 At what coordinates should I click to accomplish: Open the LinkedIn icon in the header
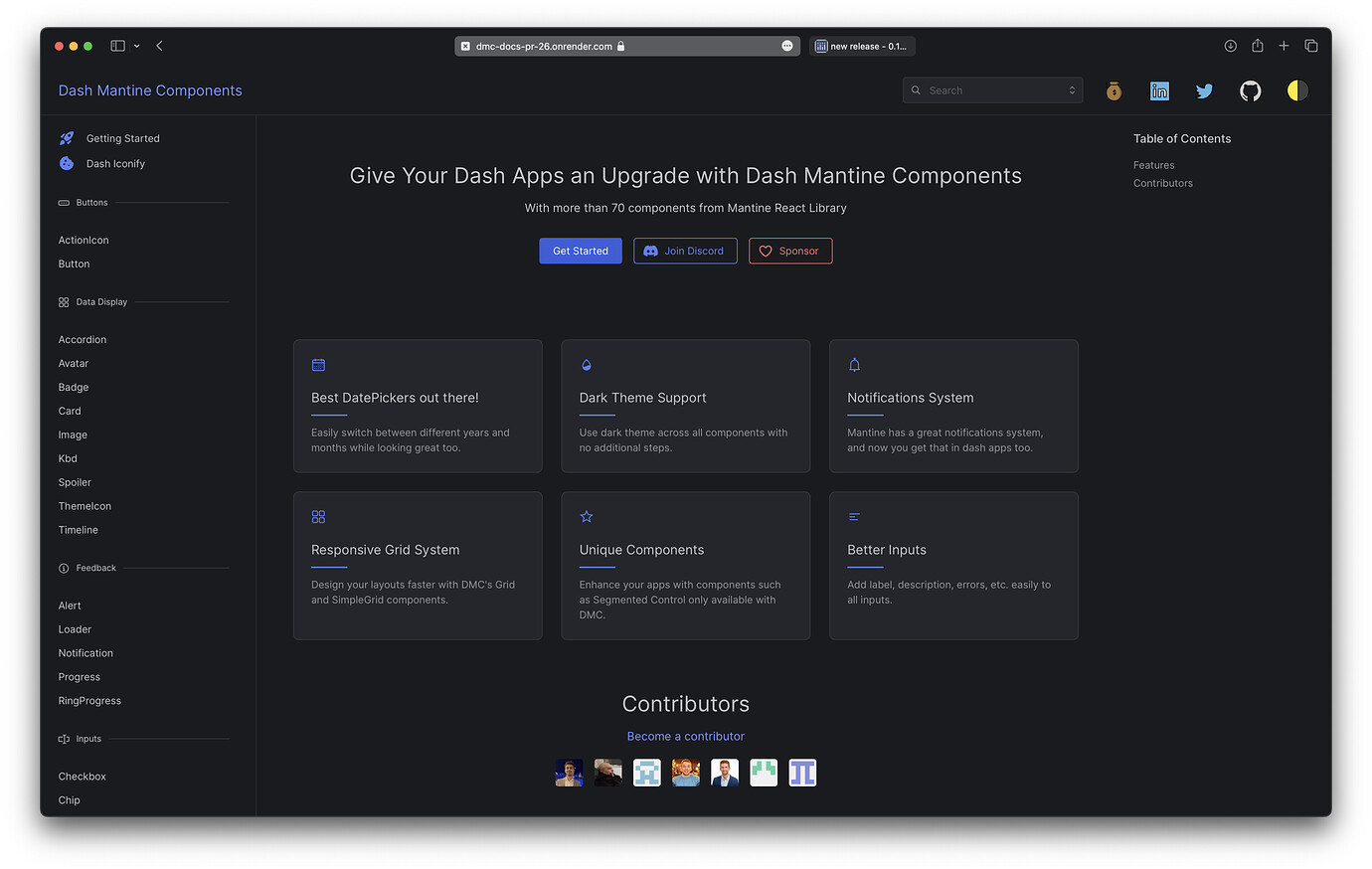[1159, 90]
